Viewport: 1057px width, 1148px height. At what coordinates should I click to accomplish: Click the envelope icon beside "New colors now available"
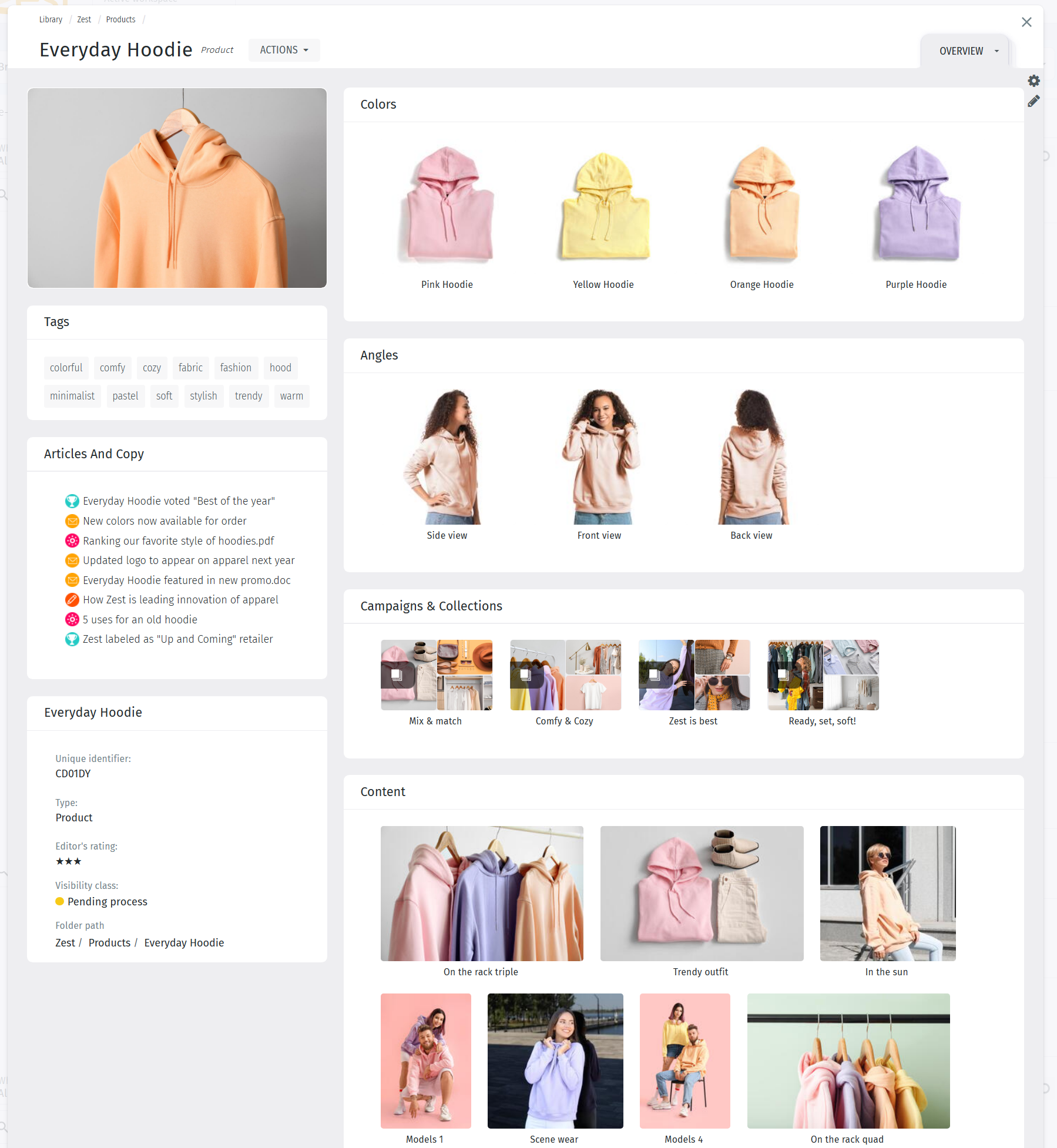(72, 521)
